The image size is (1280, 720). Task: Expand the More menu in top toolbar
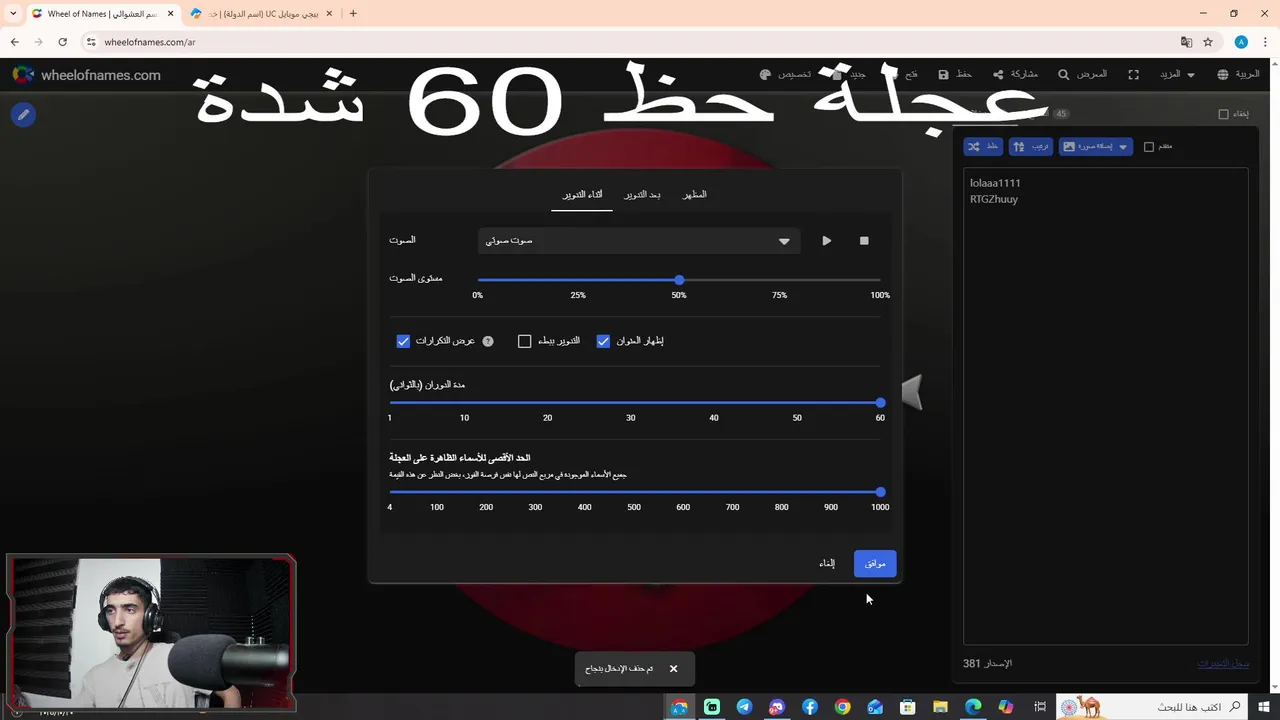click(x=1177, y=75)
